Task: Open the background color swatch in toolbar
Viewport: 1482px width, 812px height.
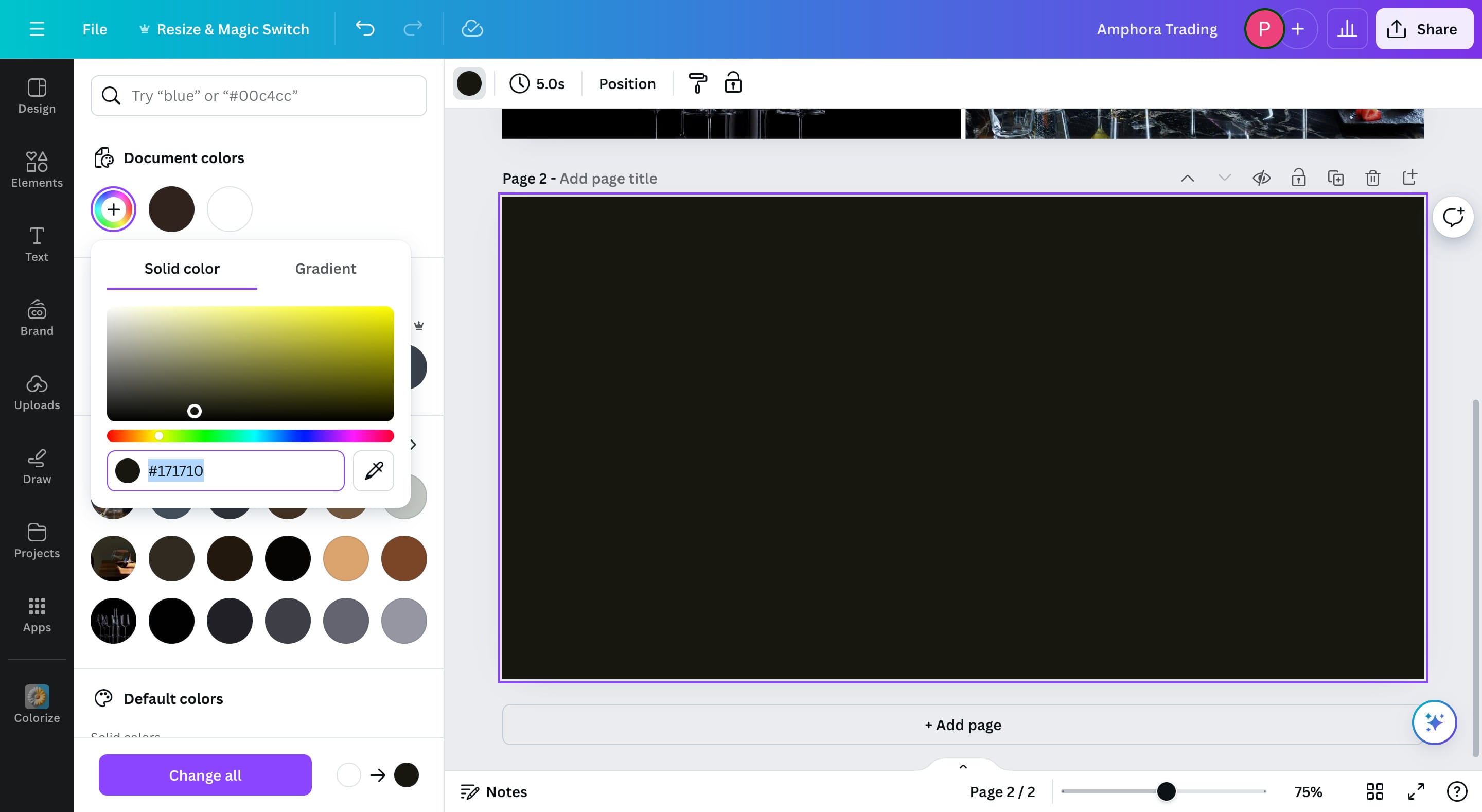Action: click(x=469, y=83)
